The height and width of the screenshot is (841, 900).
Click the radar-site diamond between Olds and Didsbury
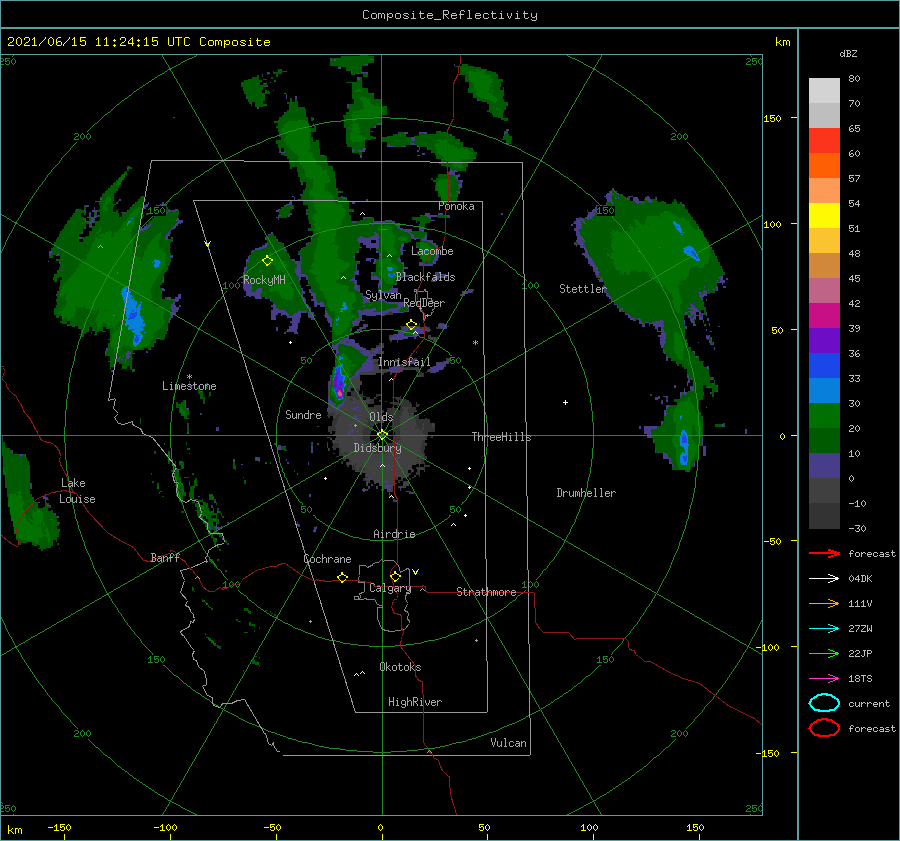point(382,435)
